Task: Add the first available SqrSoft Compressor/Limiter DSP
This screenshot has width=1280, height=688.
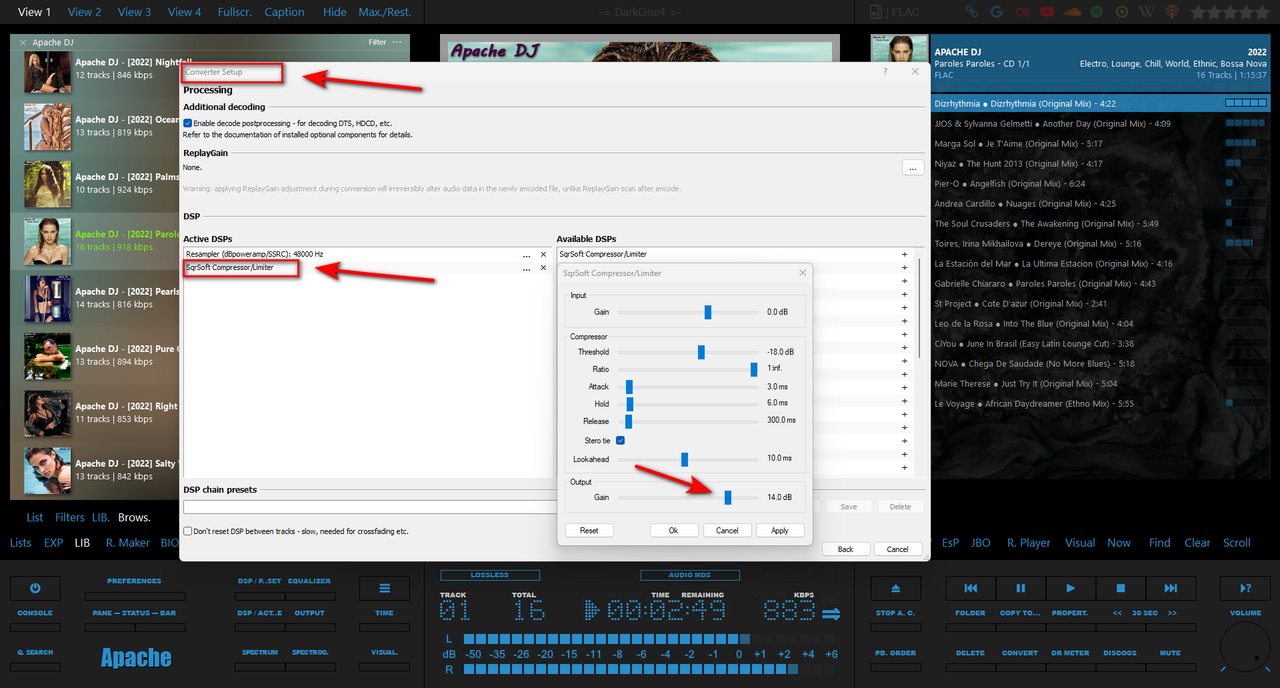Action: [904, 255]
